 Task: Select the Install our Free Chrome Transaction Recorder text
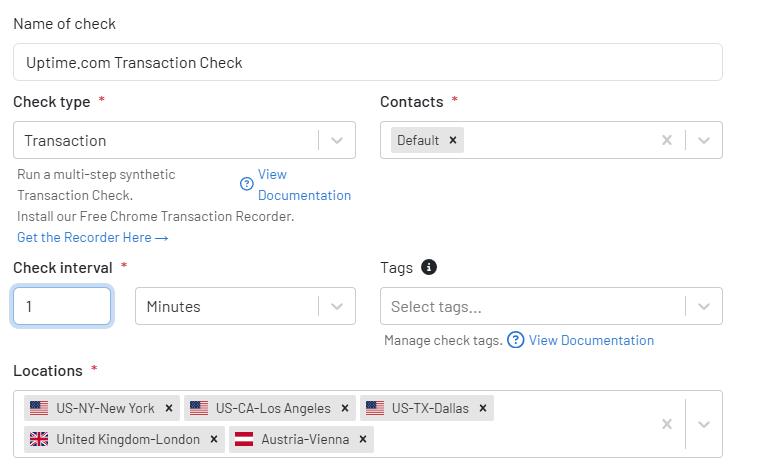click(x=155, y=216)
